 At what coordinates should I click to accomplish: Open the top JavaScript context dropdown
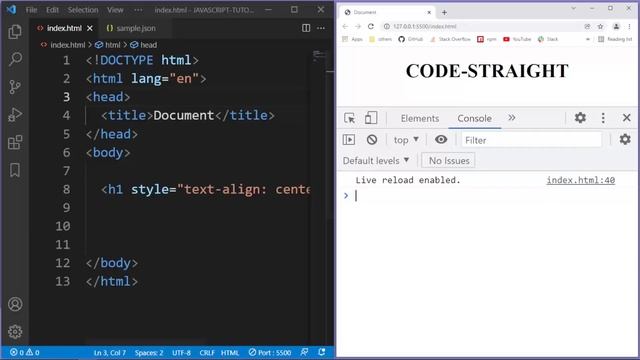point(406,140)
